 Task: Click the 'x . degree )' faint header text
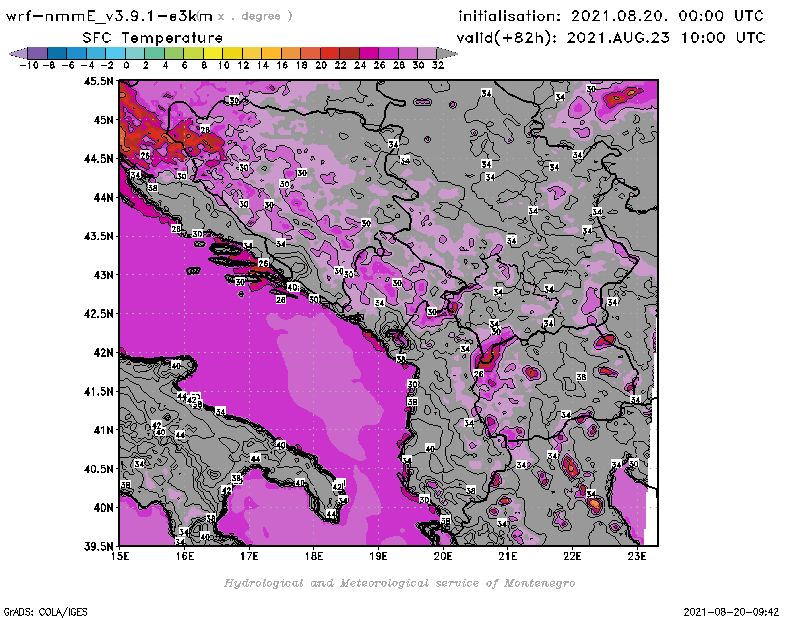[x=255, y=16]
